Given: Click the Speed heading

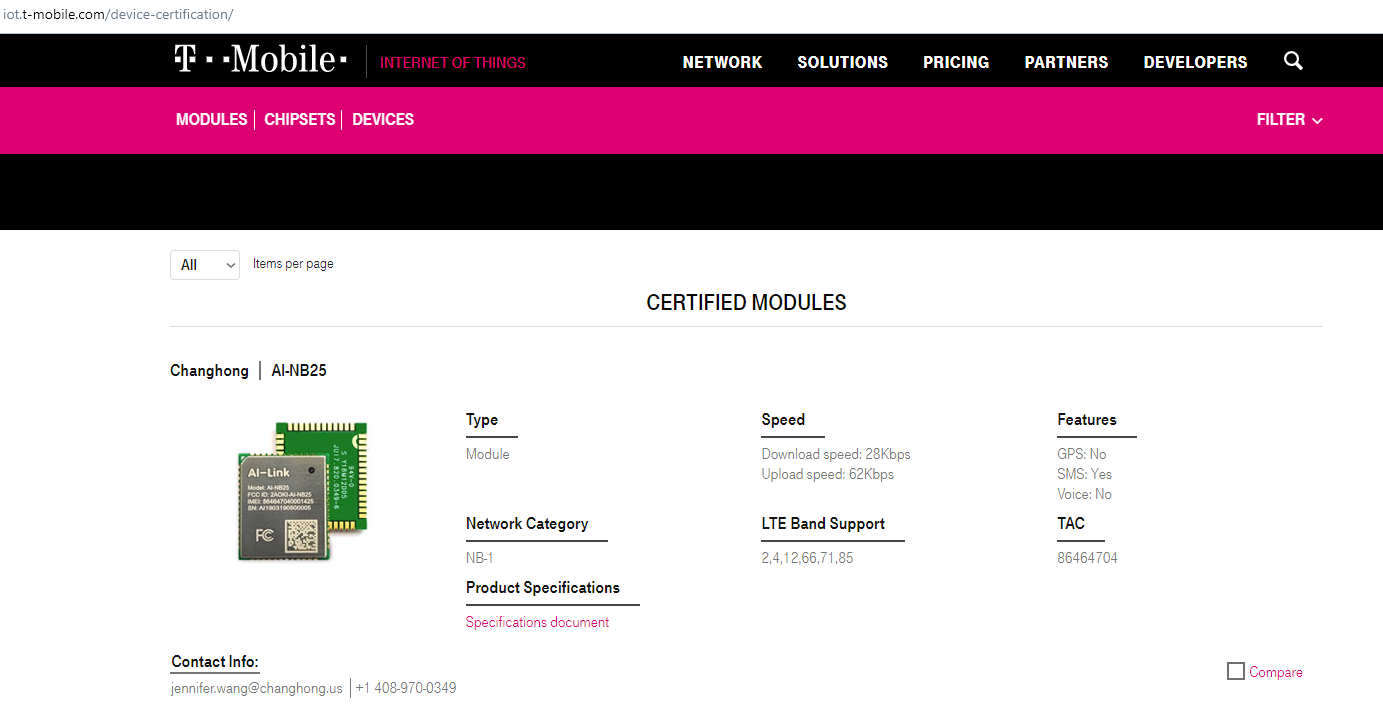Looking at the screenshot, I should point(783,419).
